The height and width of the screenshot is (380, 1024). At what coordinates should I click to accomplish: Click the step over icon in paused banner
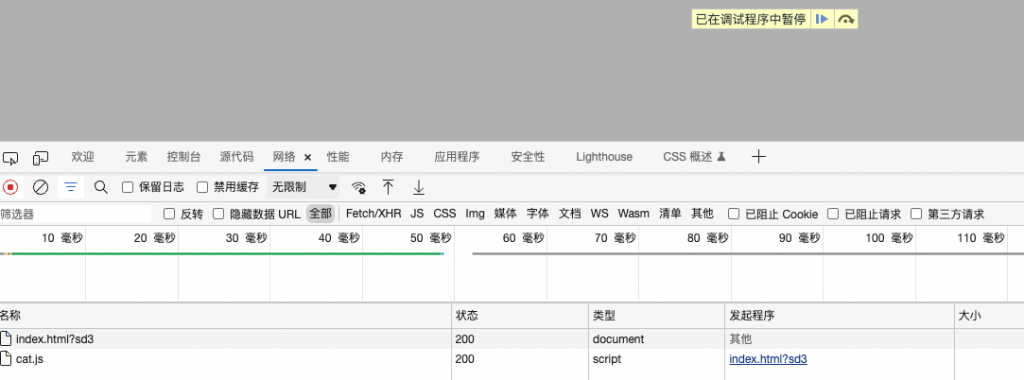[x=846, y=20]
